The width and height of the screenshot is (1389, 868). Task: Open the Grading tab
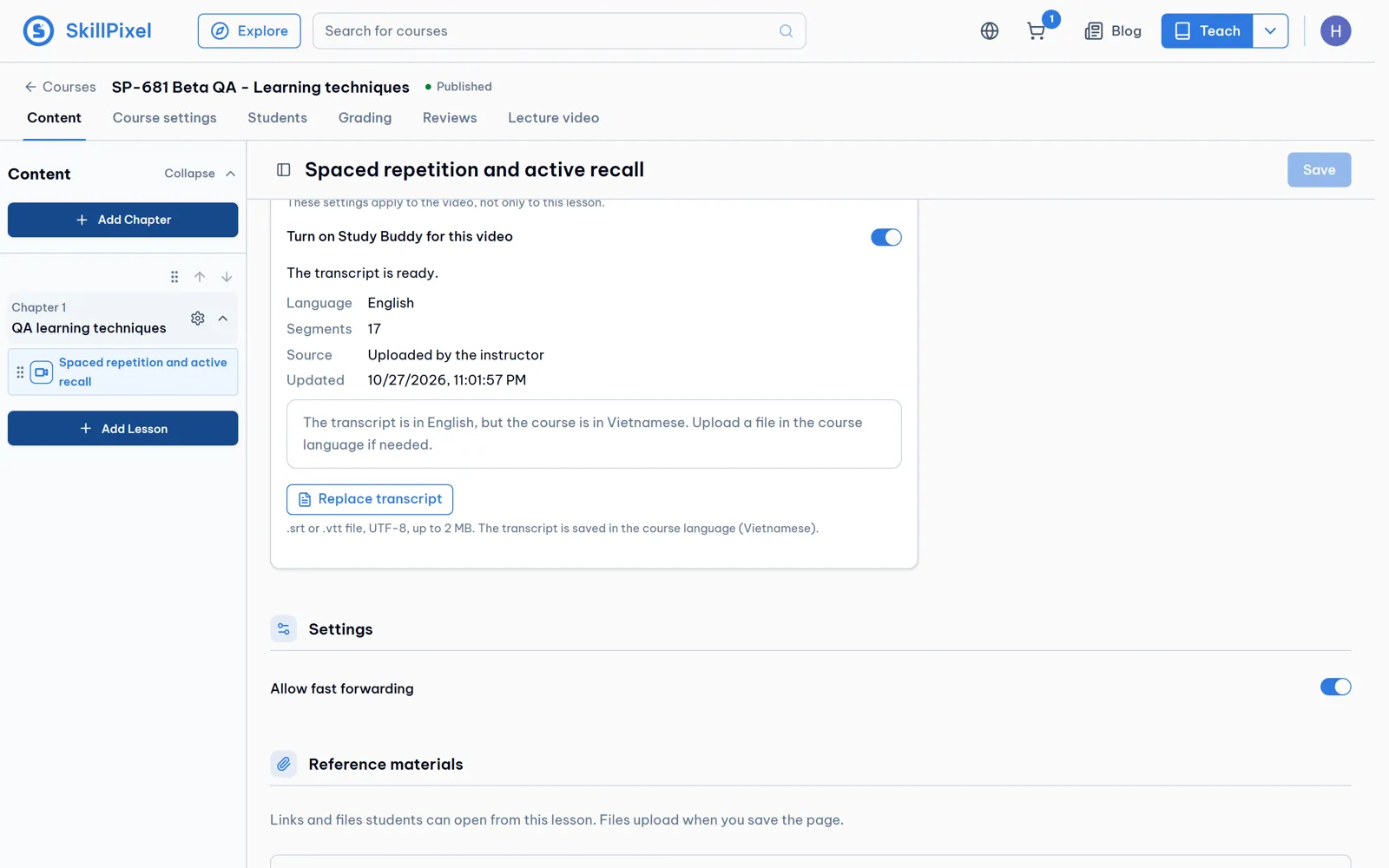pyautogui.click(x=365, y=118)
